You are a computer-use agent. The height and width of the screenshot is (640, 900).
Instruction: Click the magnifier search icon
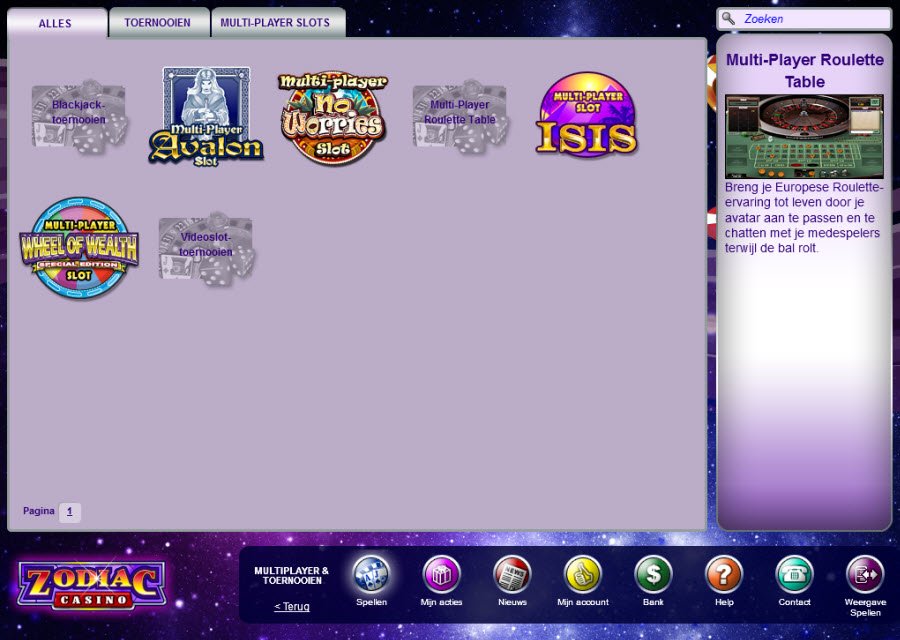coord(728,18)
